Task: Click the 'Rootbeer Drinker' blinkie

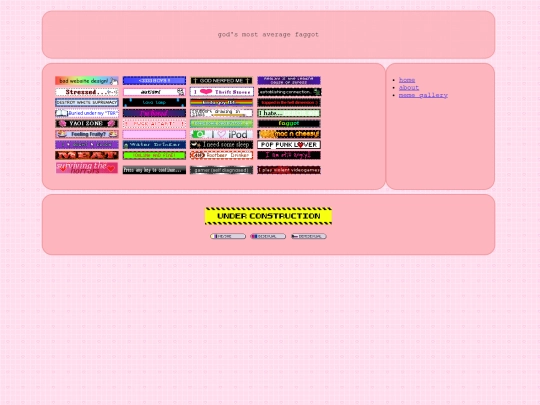Action: point(221,155)
